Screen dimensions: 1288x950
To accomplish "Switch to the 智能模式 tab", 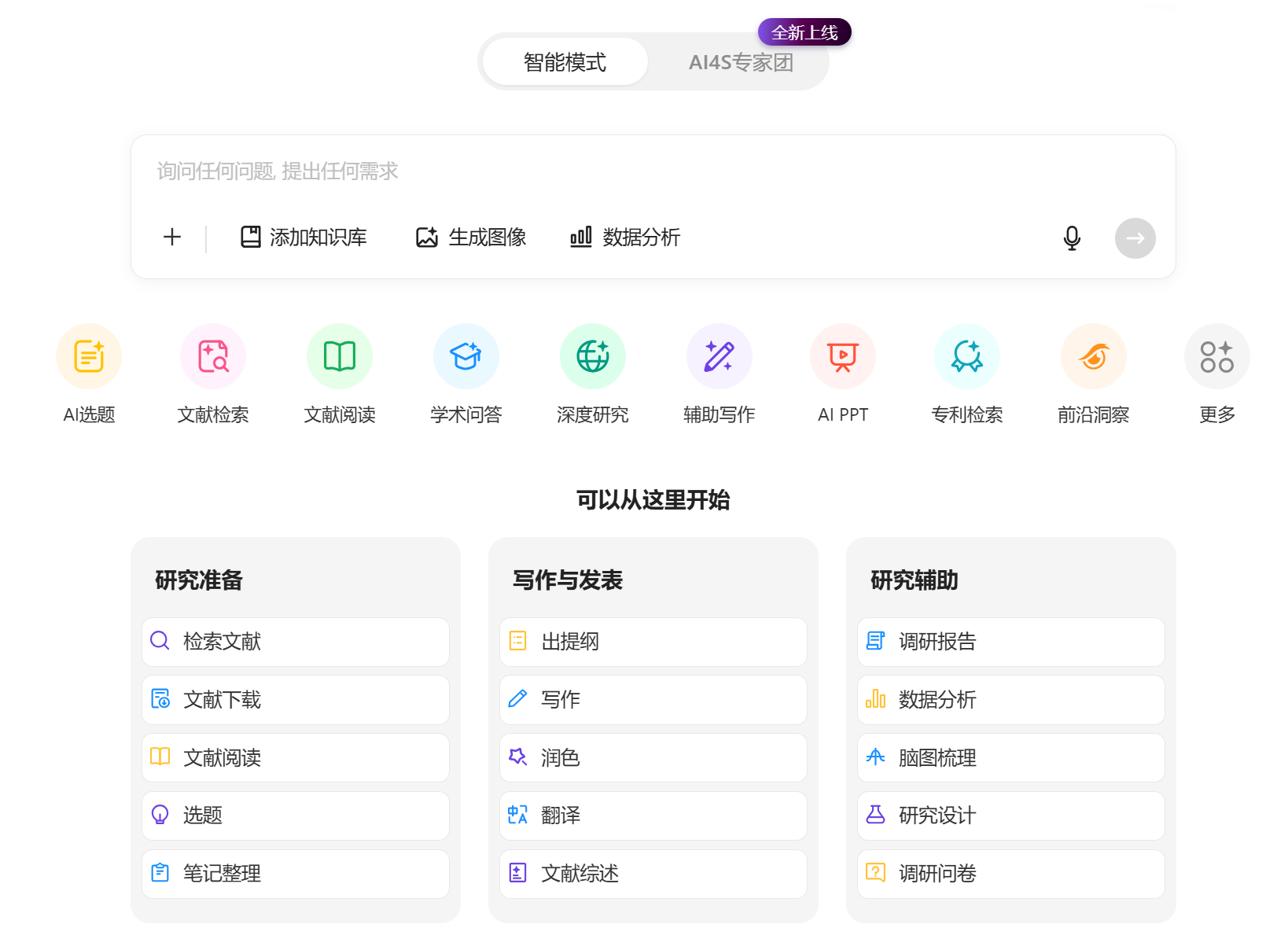I will [565, 61].
